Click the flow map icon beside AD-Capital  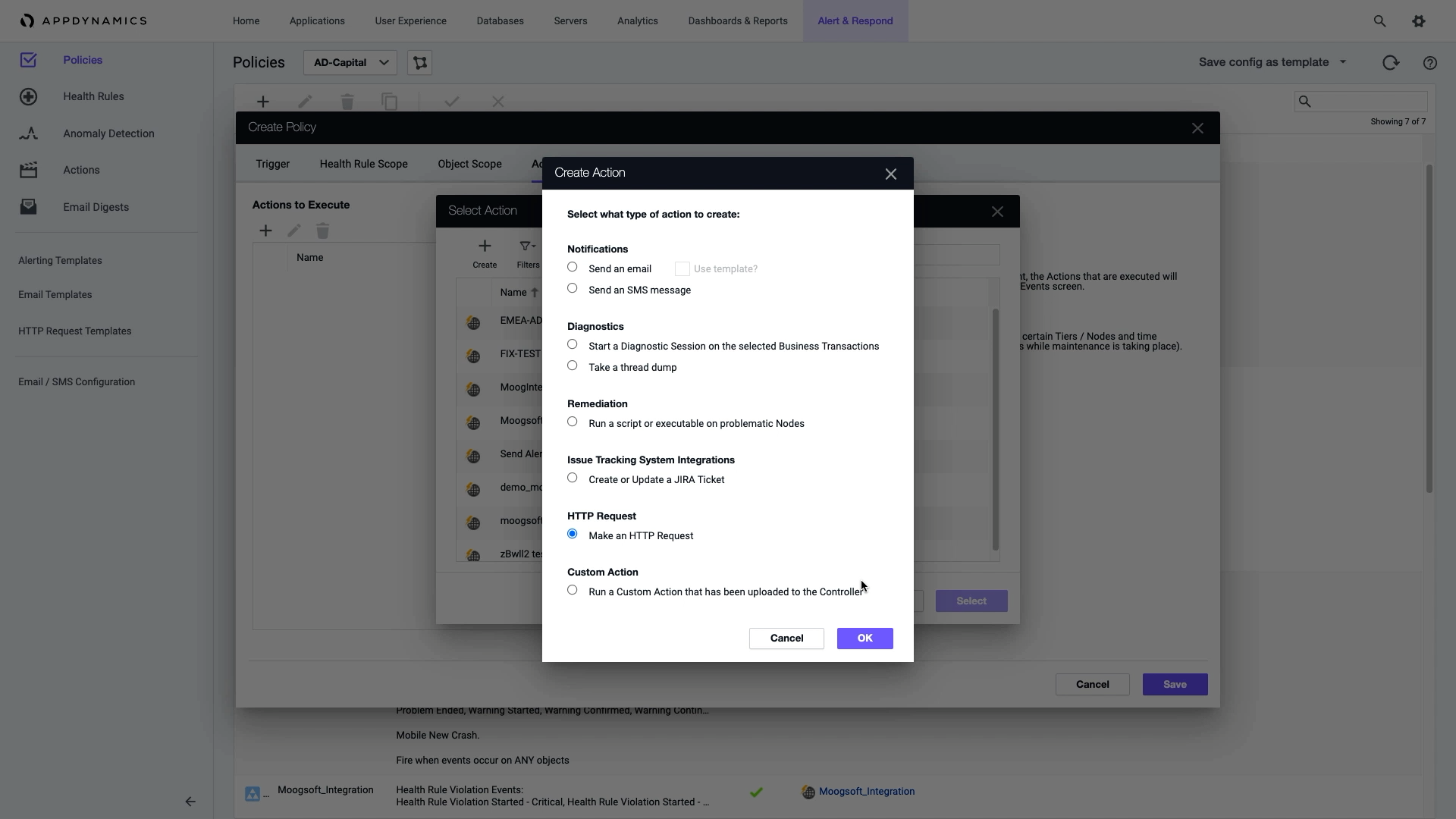click(420, 63)
